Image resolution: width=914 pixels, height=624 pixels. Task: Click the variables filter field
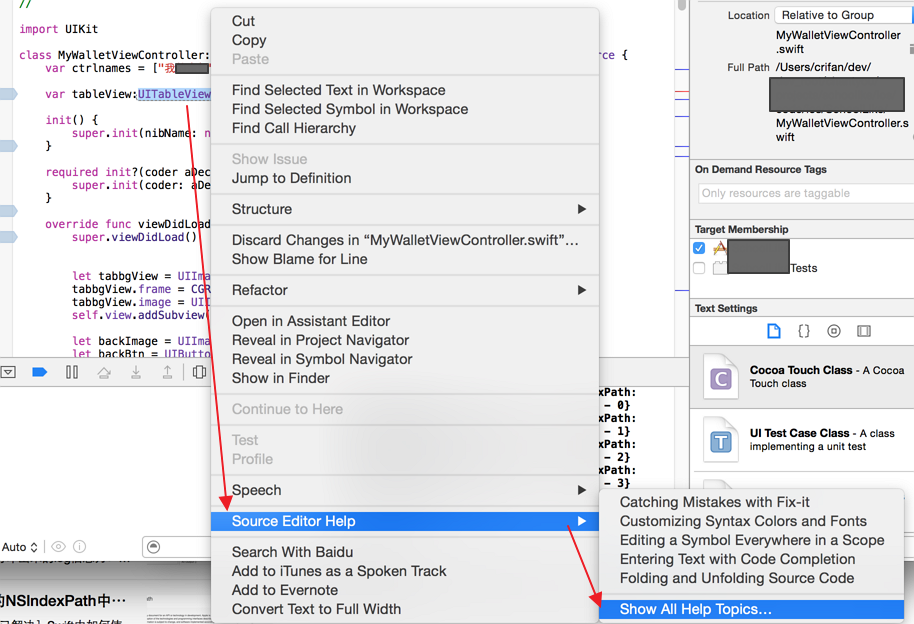pyautogui.click(x=177, y=547)
